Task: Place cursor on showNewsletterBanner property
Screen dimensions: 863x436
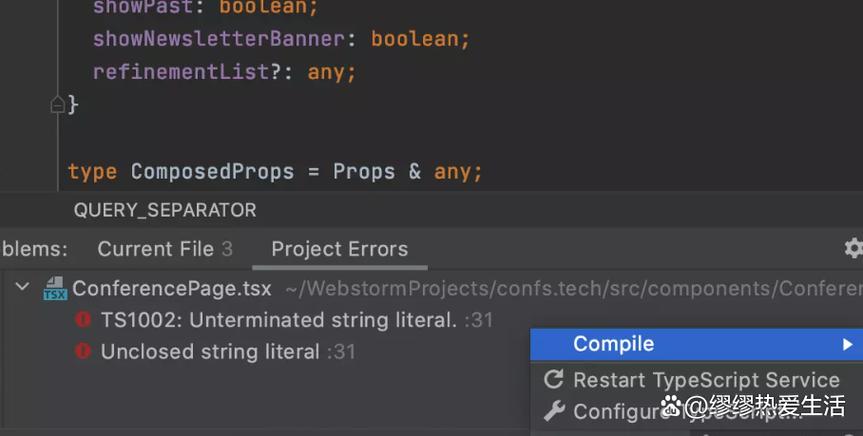Action: pos(218,40)
